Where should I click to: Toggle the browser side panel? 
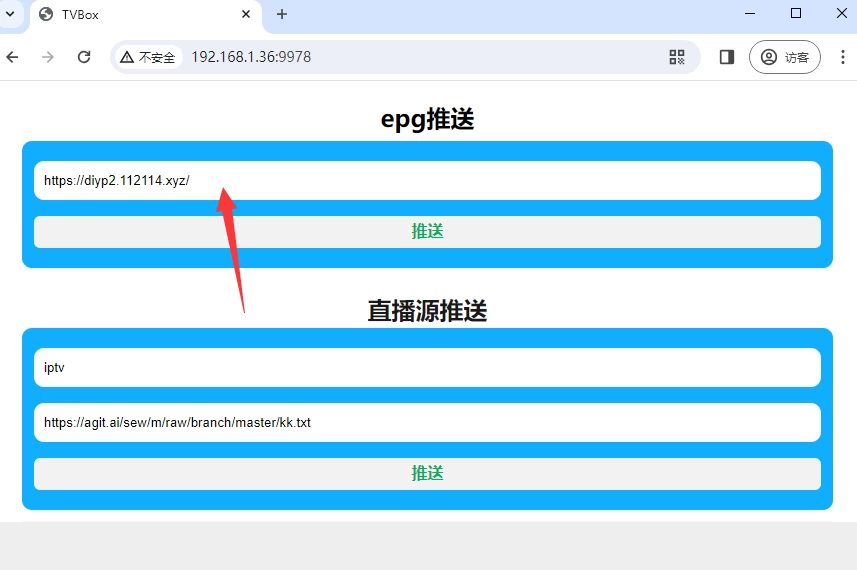pyautogui.click(x=726, y=57)
